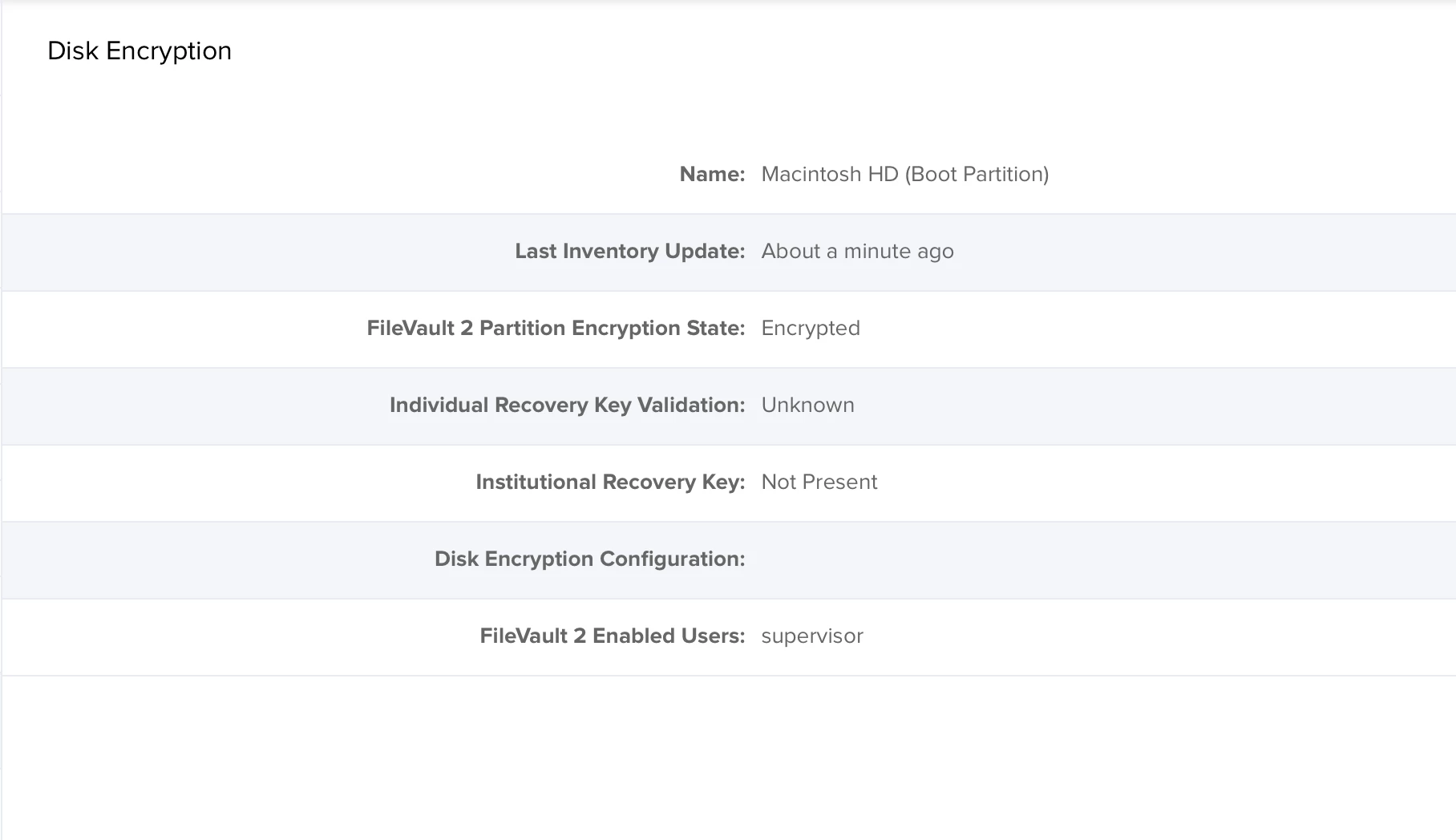The height and width of the screenshot is (840, 1456).
Task: Select the Name label
Action: pyautogui.click(x=712, y=174)
